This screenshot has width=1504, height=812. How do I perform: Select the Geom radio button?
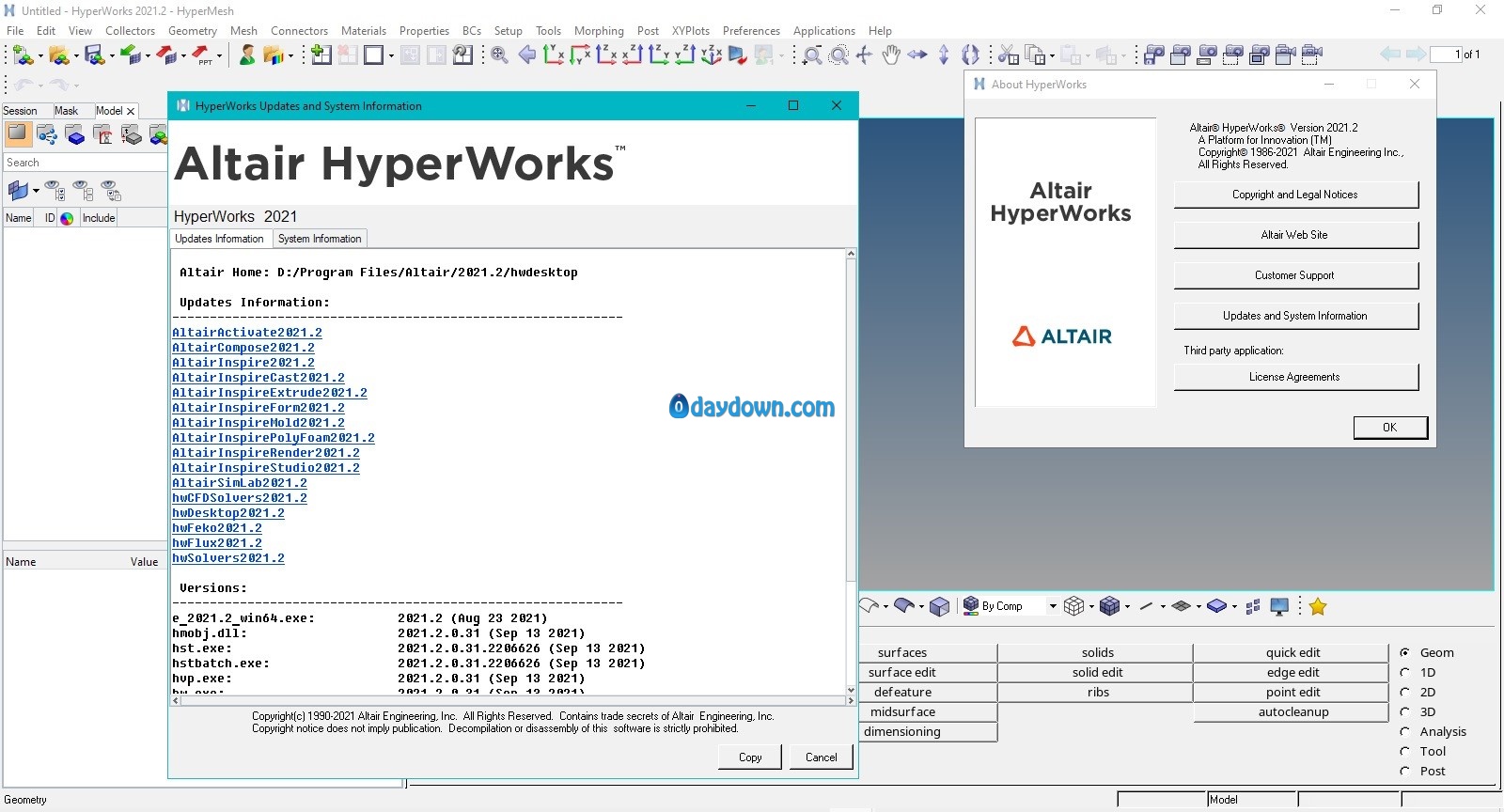1404,652
